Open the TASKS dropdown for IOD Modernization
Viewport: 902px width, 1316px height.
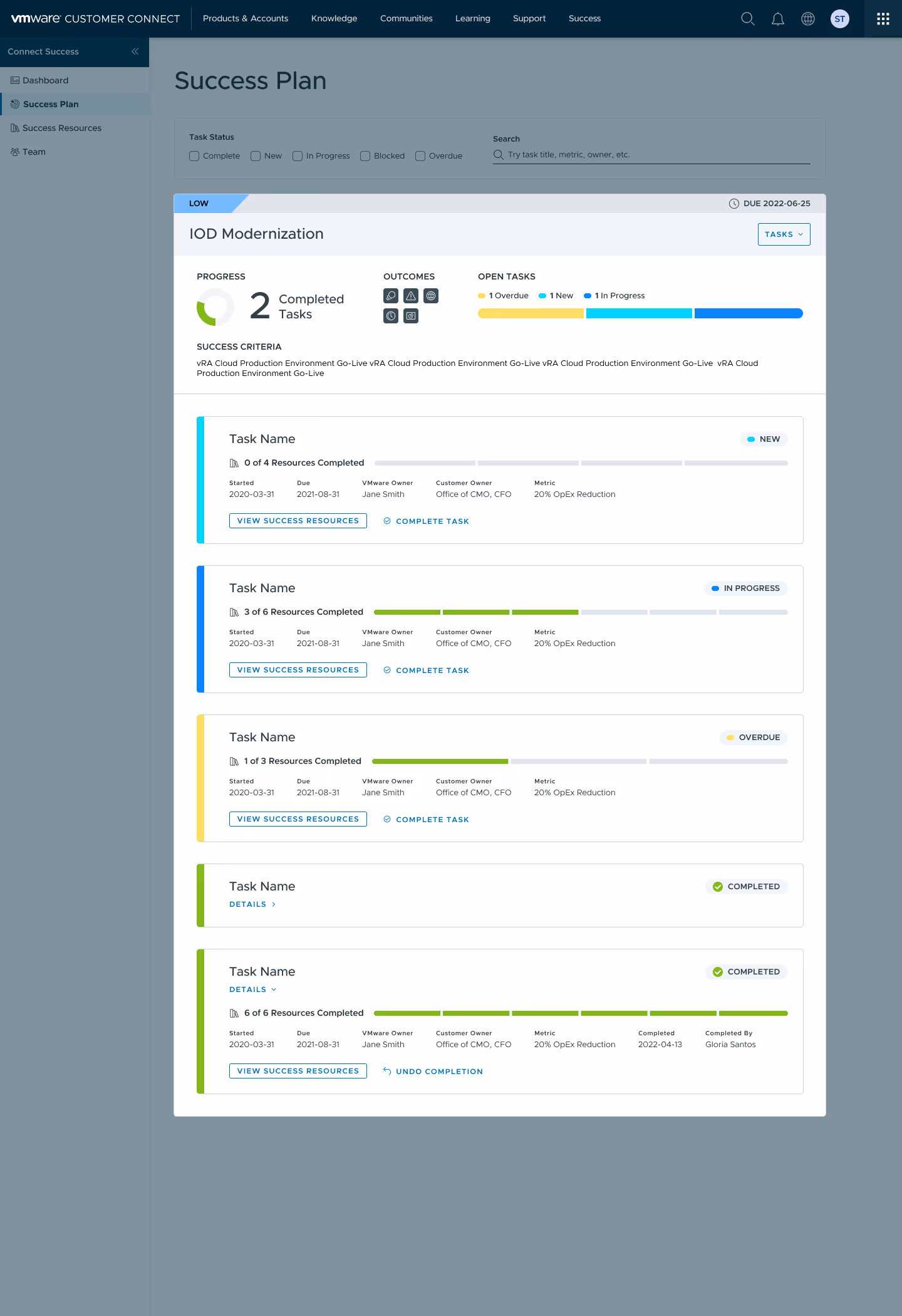(x=784, y=234)
